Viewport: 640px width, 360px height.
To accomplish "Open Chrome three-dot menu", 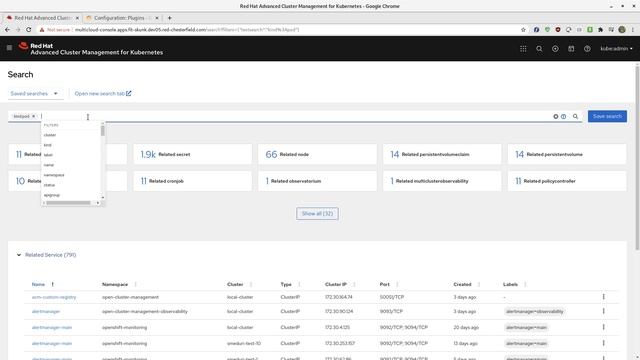I will pos(633,29).
